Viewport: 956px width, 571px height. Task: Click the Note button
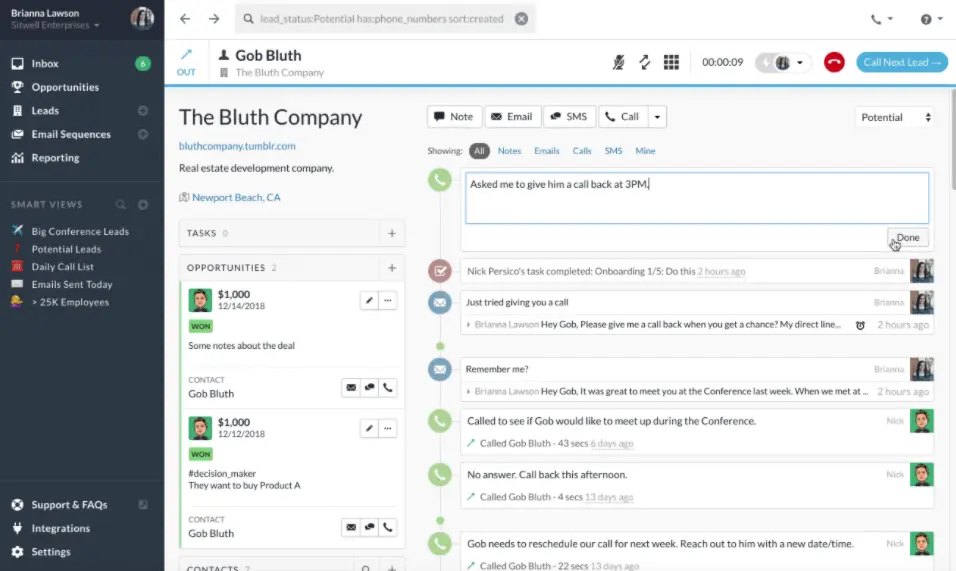pyautogui.click(x=454, y=116)
